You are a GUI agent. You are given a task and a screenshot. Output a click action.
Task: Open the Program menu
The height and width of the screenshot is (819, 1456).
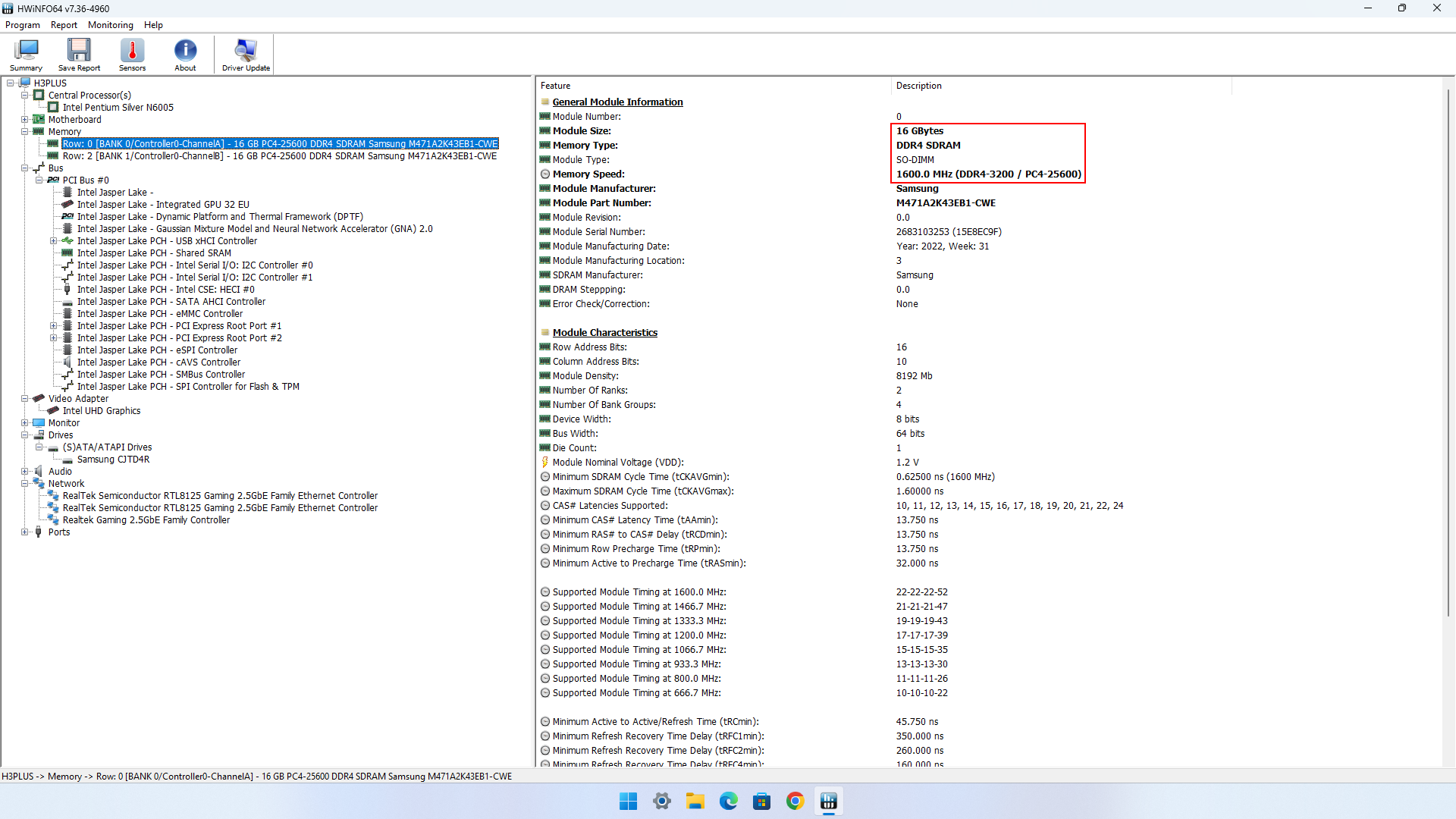pyautogui.click(x=23, y=25)
